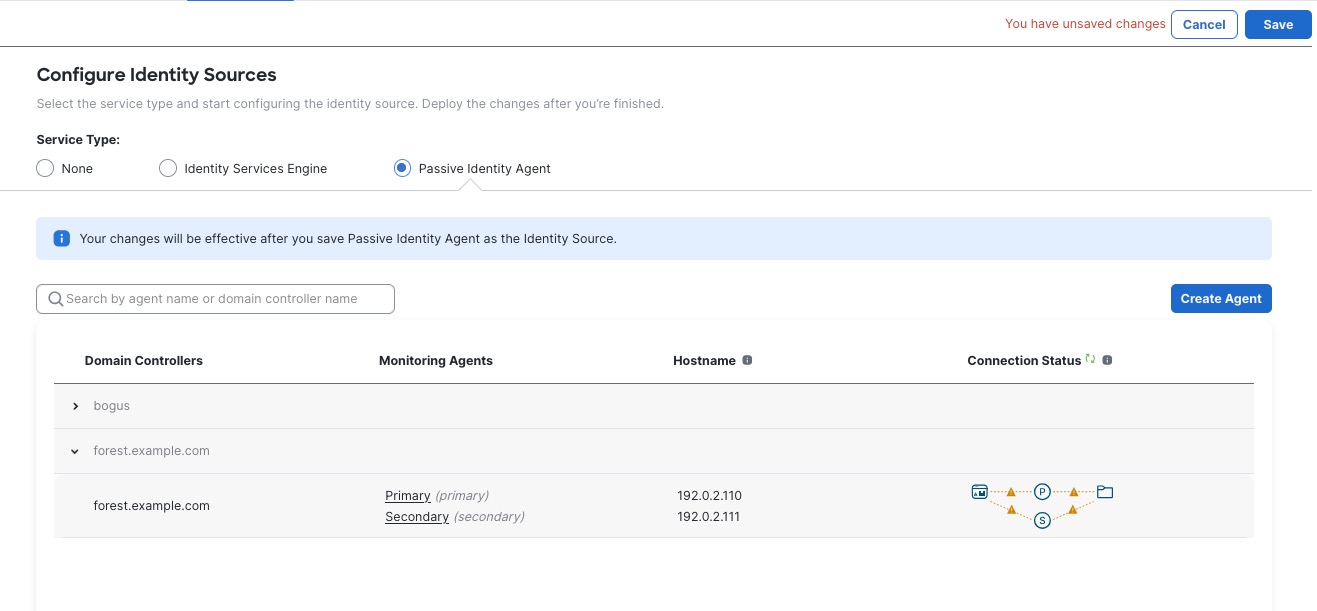Viewport: 1317px width, 611px height.
Task: Click the info icon in the blue banner
Action: coord(61,238)
